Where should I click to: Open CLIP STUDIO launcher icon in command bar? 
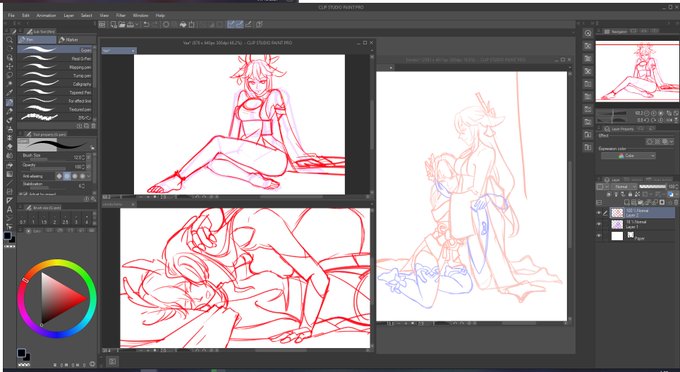tap(101, 25)
